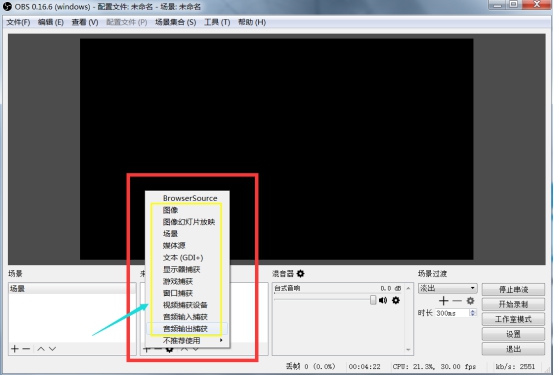The height and width of the screenshot is (375, 554).
Task: Remove scene transition with minus icon
Action: (457, 301)
